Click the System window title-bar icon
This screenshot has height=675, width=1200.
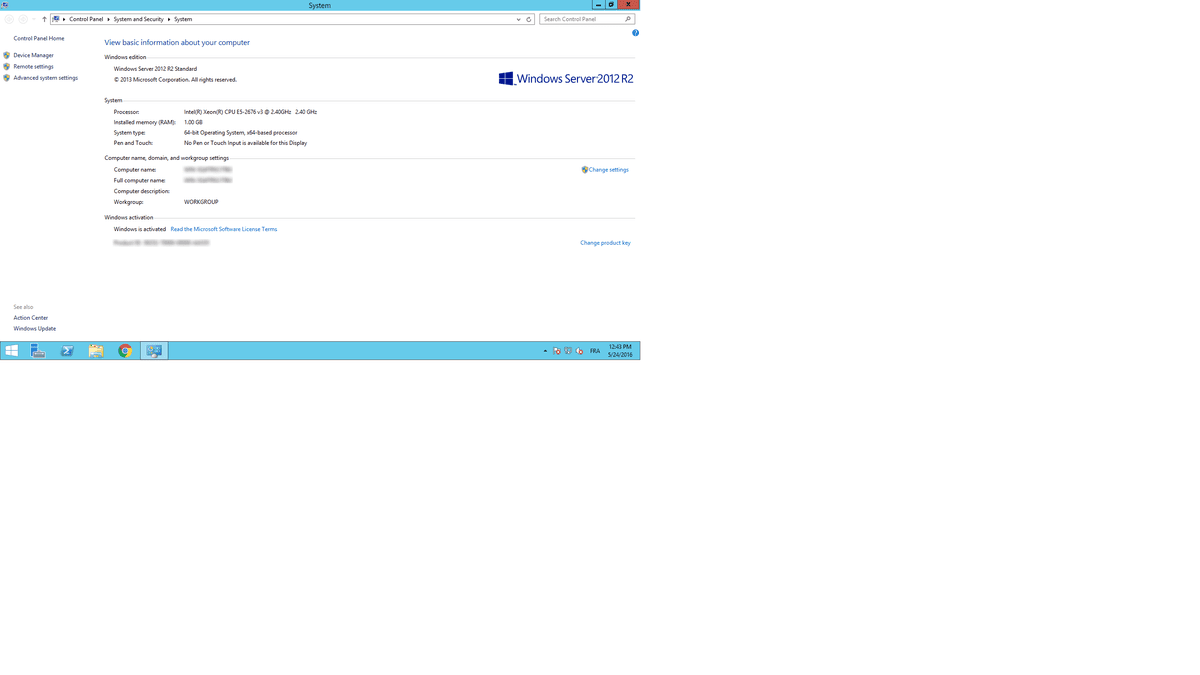click(x=5, y=5)
